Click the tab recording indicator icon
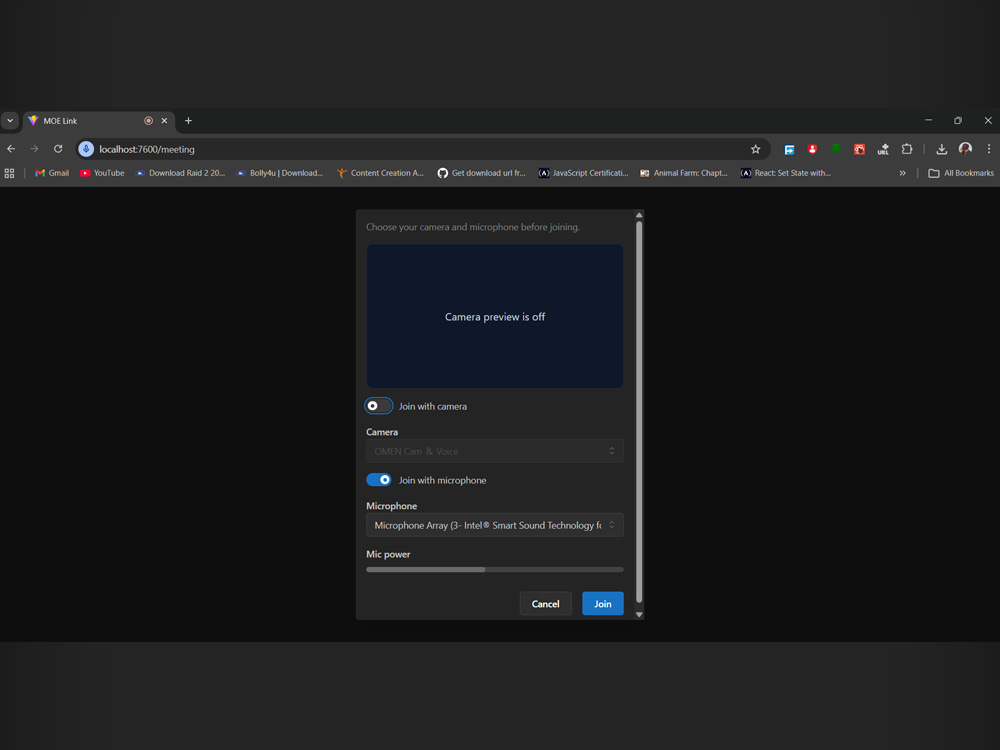The height and width of the screenshot is (750, 1000). pos(149,121)
